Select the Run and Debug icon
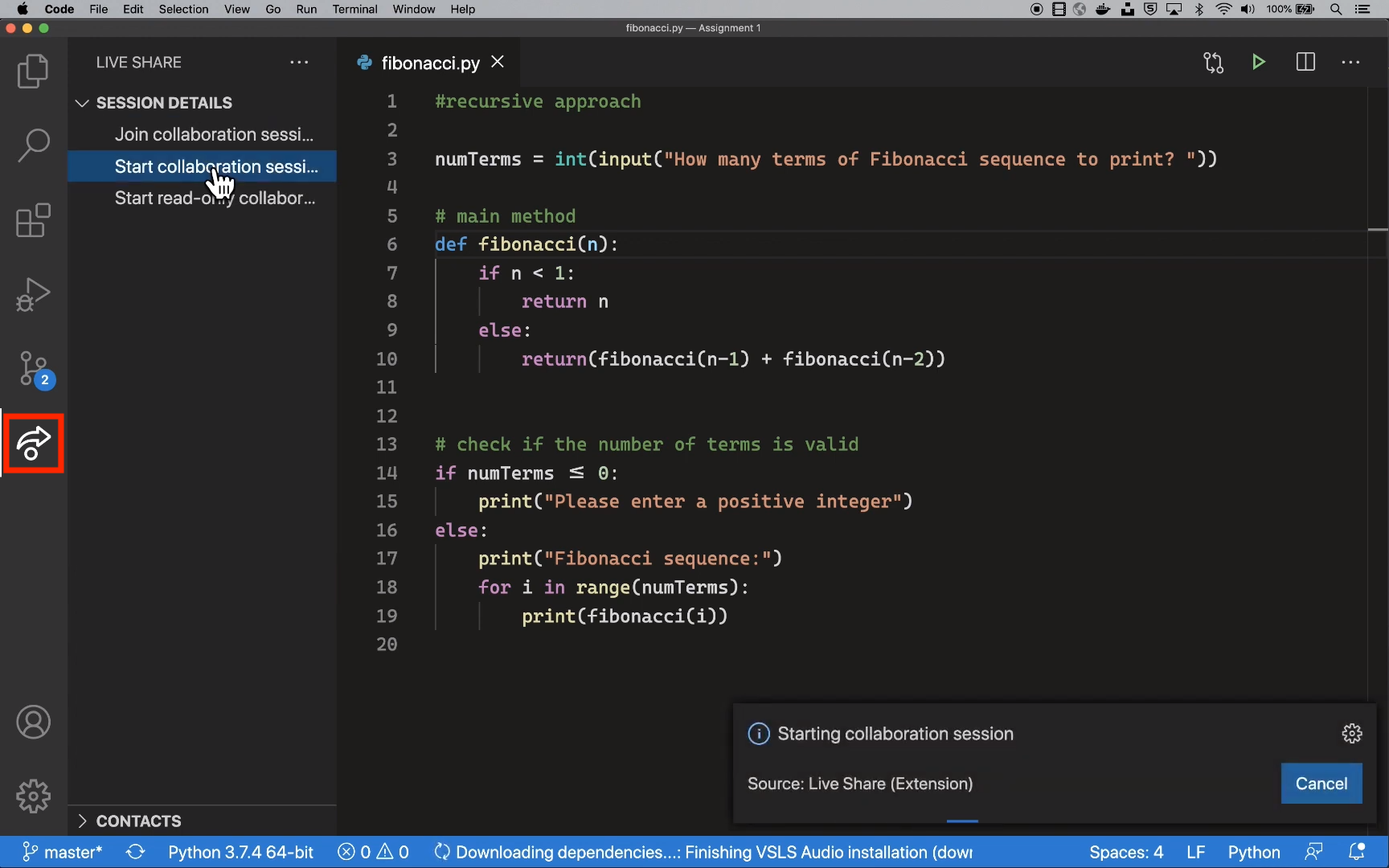 [33, 294]
